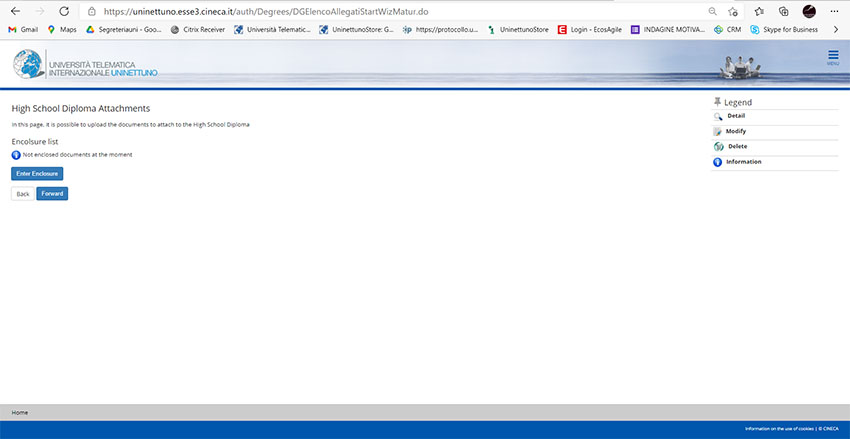Click the blue Information icon in Legend
The image size is (850, 439).
tap(718, 162)
